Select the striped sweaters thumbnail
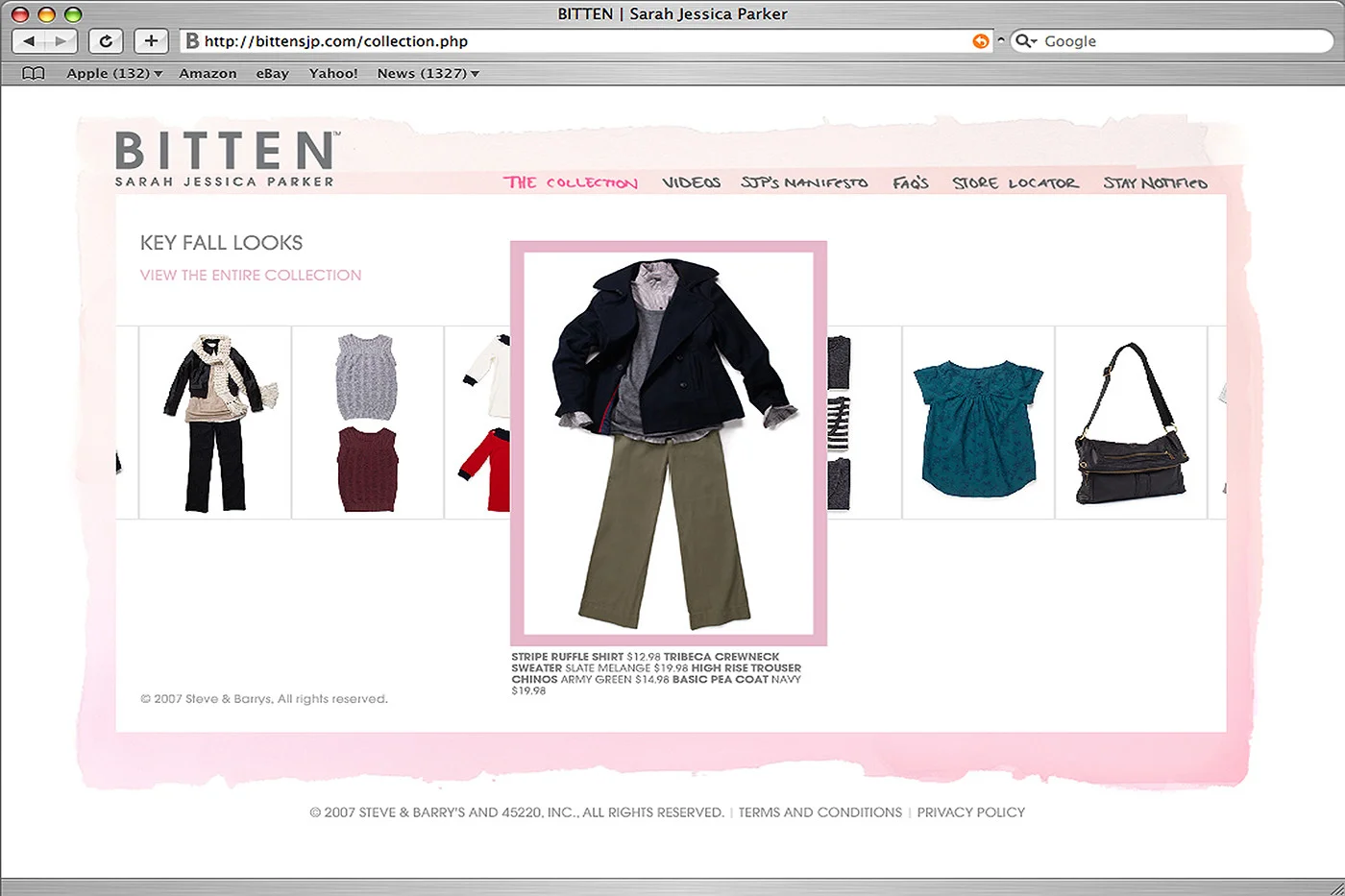1345x896 pixels. (x=864, y=423)
